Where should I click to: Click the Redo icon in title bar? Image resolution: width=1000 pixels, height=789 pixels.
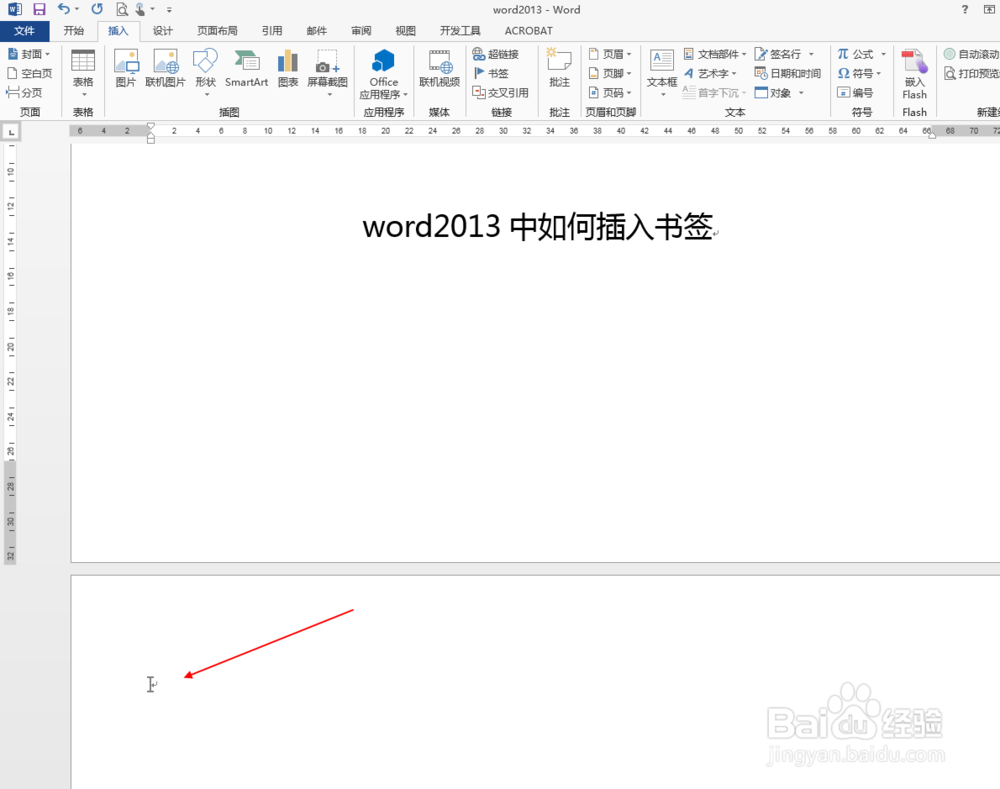(x=97, y=9)
